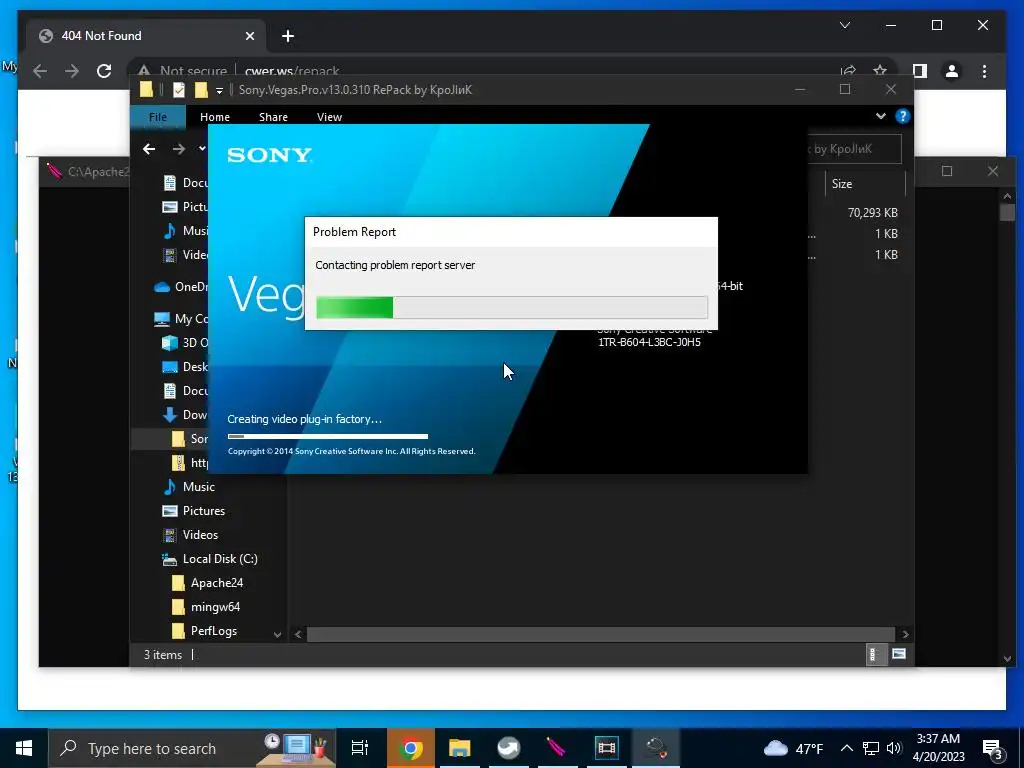Select Music in navigation pane

pyautogui.click(x=199, y=487)
